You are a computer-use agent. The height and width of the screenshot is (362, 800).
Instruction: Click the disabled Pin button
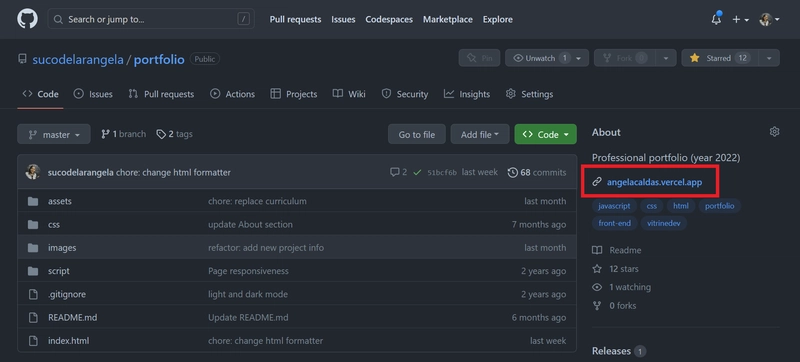479,58
